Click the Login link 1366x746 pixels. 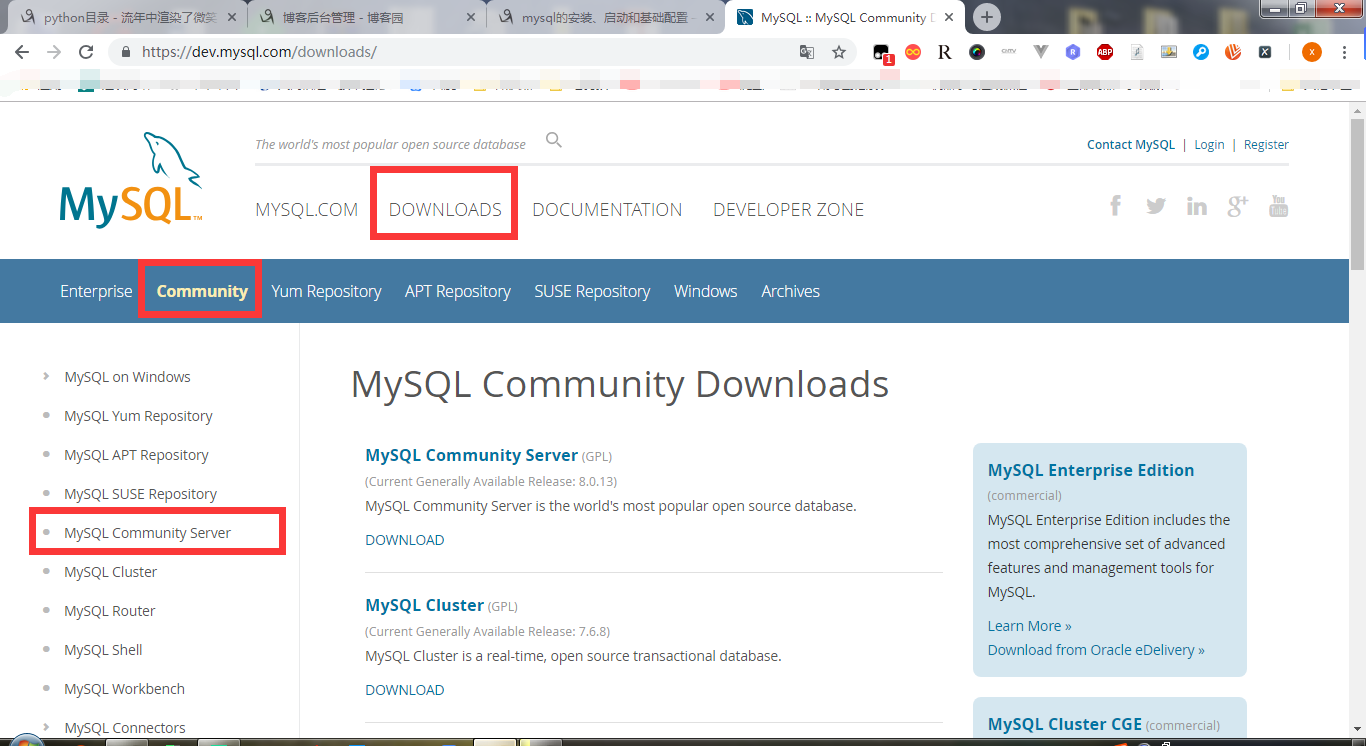1209,144
